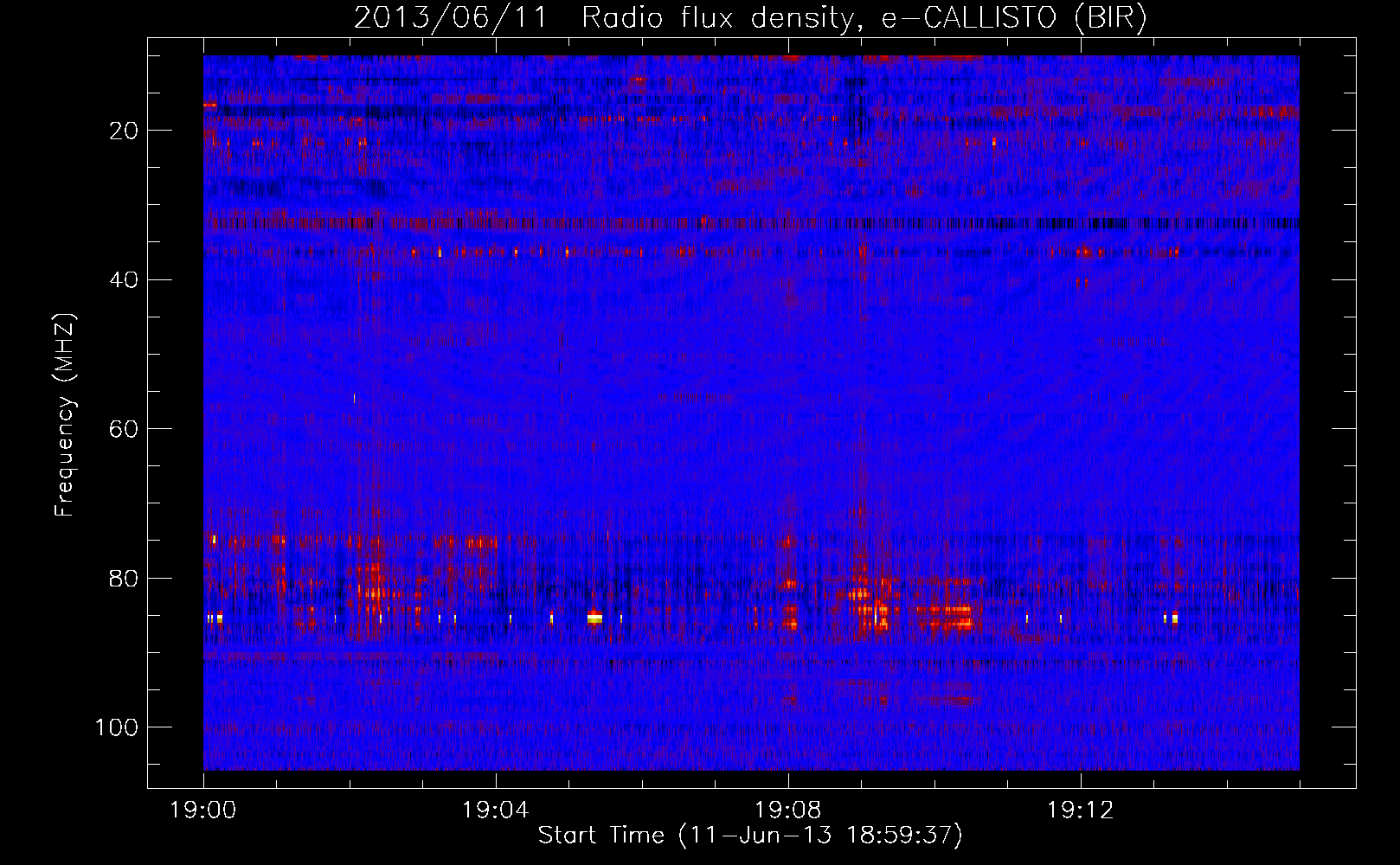This screenshot has width=1400, height=865.
Task: Select the 'Frequency (MHZ)' y-axis label
Action: coord(66,415)
